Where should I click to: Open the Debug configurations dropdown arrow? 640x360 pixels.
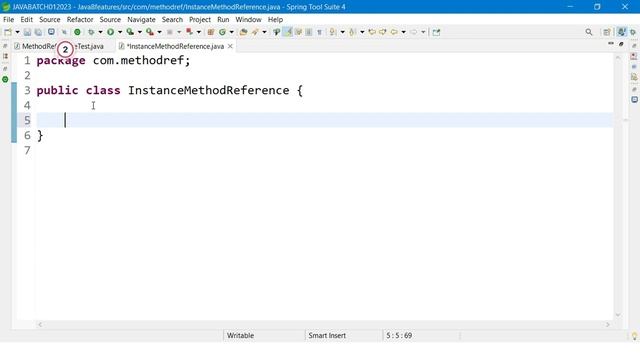point(100,32)
